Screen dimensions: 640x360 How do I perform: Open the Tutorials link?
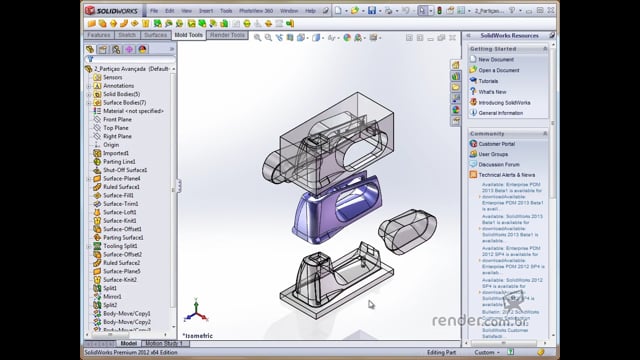tap(488, 81)
